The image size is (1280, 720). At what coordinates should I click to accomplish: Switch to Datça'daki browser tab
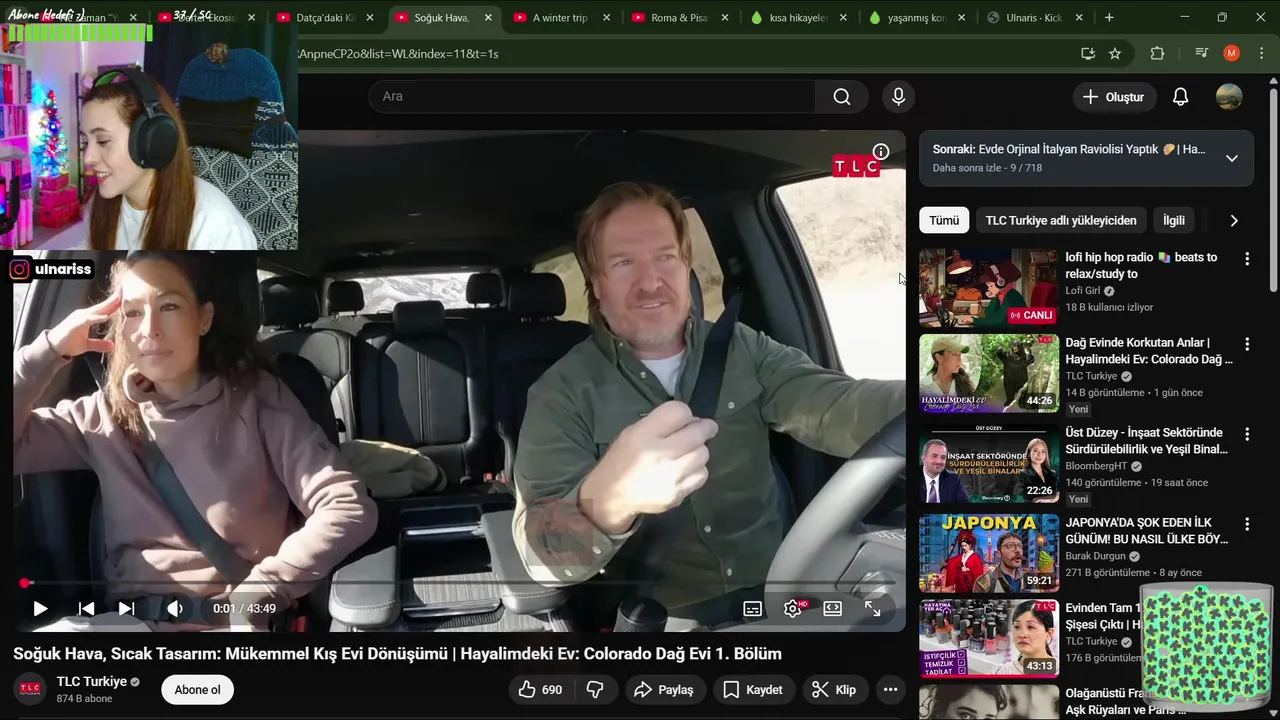pos(324,18)
